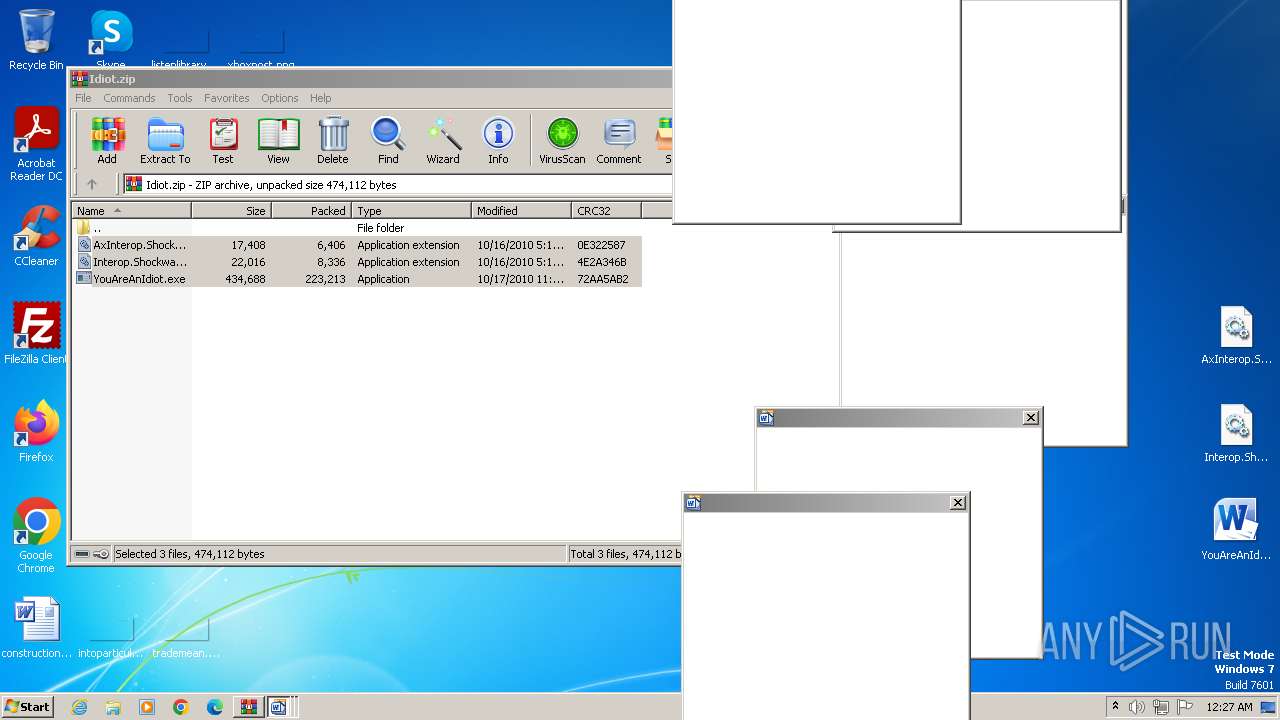1280x720 pixels.
Task: Sort files by Size column header
Action: (x=232, y=211)
